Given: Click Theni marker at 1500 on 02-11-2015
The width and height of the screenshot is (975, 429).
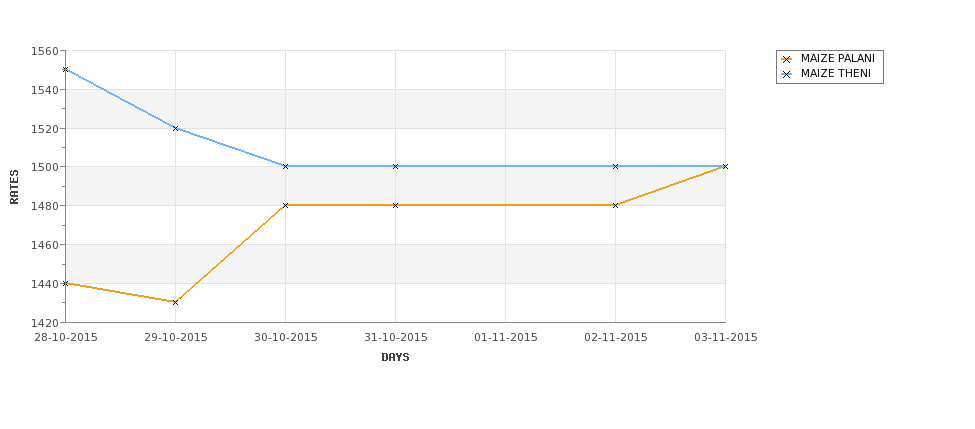Looking at the screenshot, I should 616,167.
